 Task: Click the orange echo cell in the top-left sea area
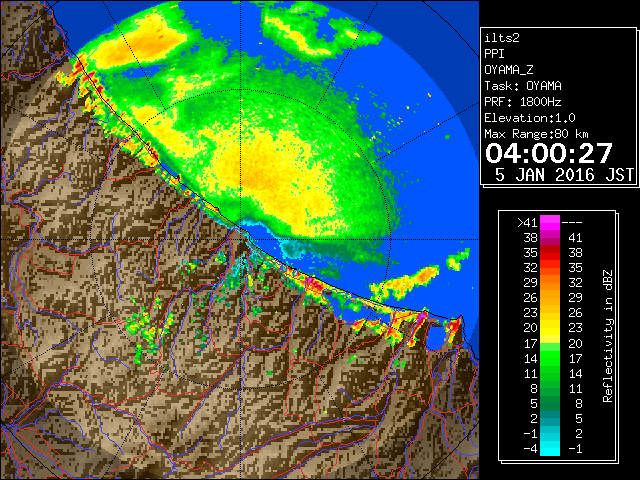(139, 43)
